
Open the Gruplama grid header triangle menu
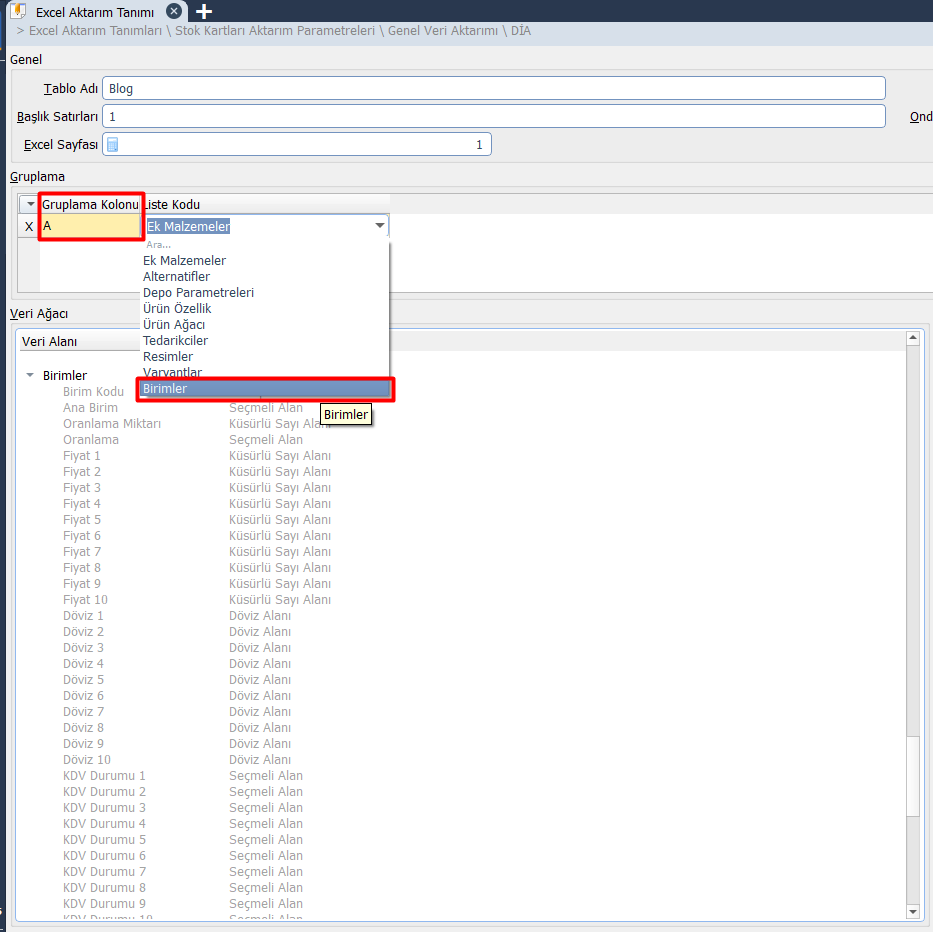pos(30,204)
